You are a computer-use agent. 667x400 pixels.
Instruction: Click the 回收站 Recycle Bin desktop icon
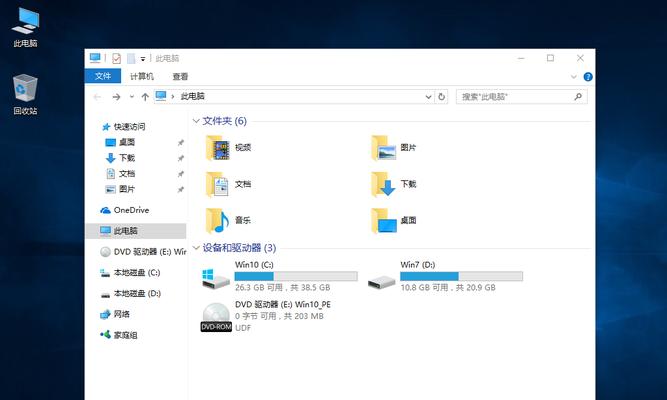(25, 88)
